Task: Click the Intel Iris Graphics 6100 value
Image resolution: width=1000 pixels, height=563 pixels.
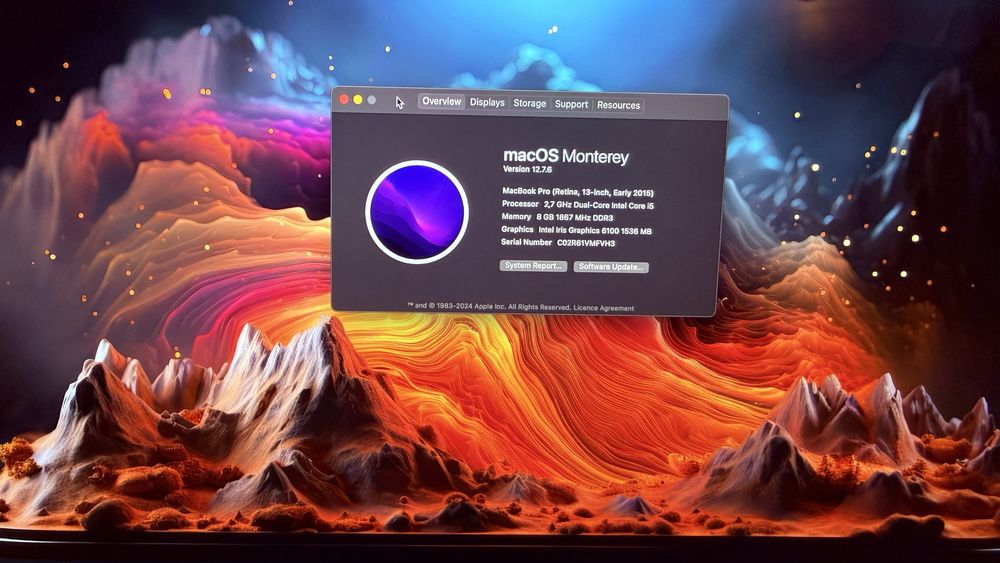Action: 595,231
